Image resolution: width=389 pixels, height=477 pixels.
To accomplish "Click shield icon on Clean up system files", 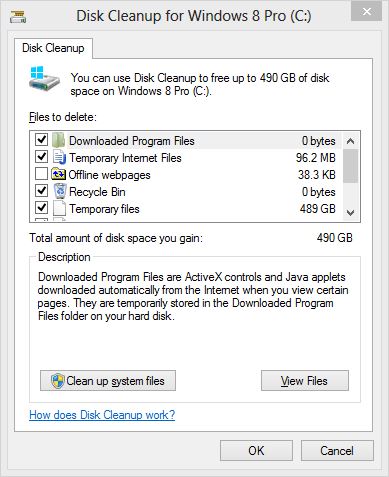I will click(x=57, y=381).
